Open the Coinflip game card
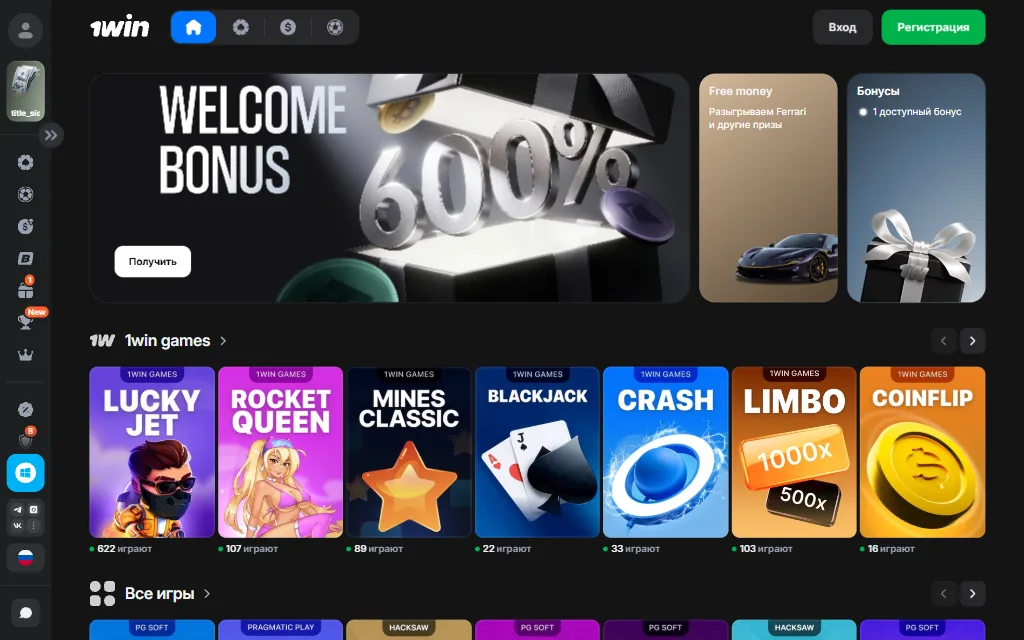This screenshot has height=640, width=1024. click(922, 452)
